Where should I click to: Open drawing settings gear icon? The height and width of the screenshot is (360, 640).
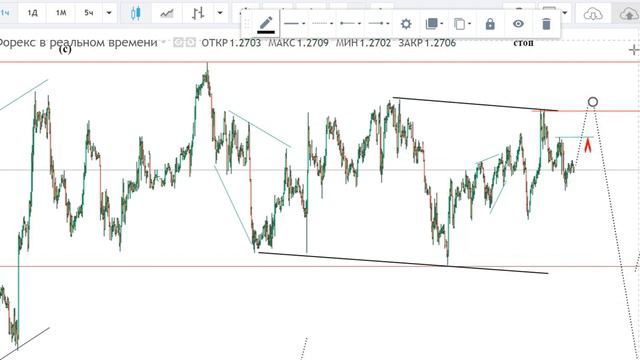coord(406,24)
